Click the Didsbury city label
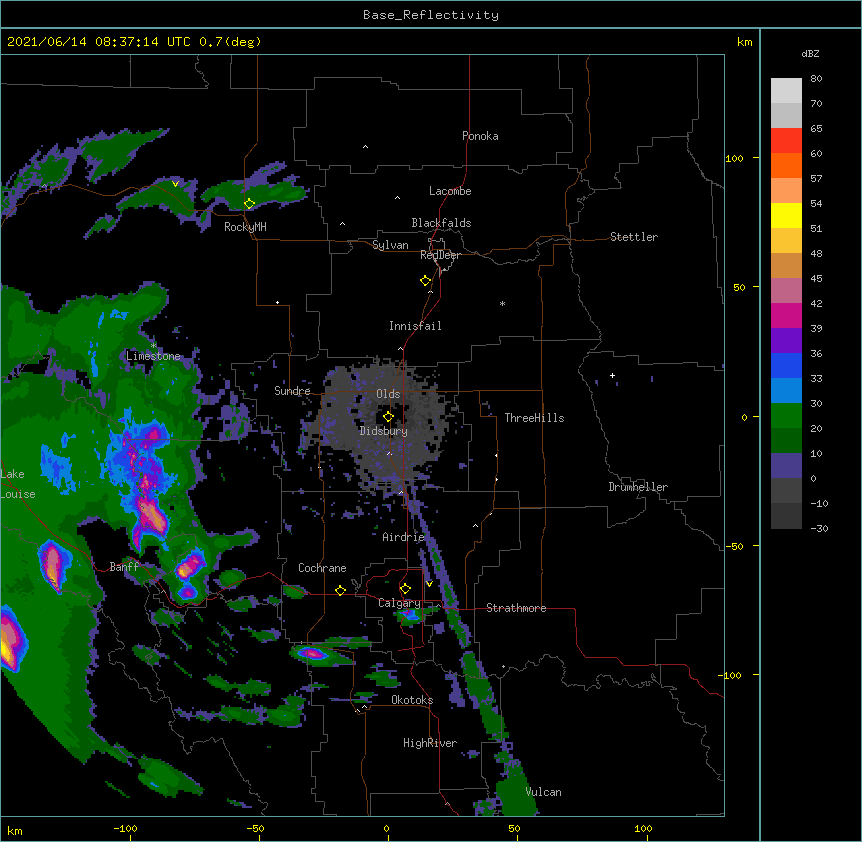Screen dimensions: 862x842 point(383,431)
